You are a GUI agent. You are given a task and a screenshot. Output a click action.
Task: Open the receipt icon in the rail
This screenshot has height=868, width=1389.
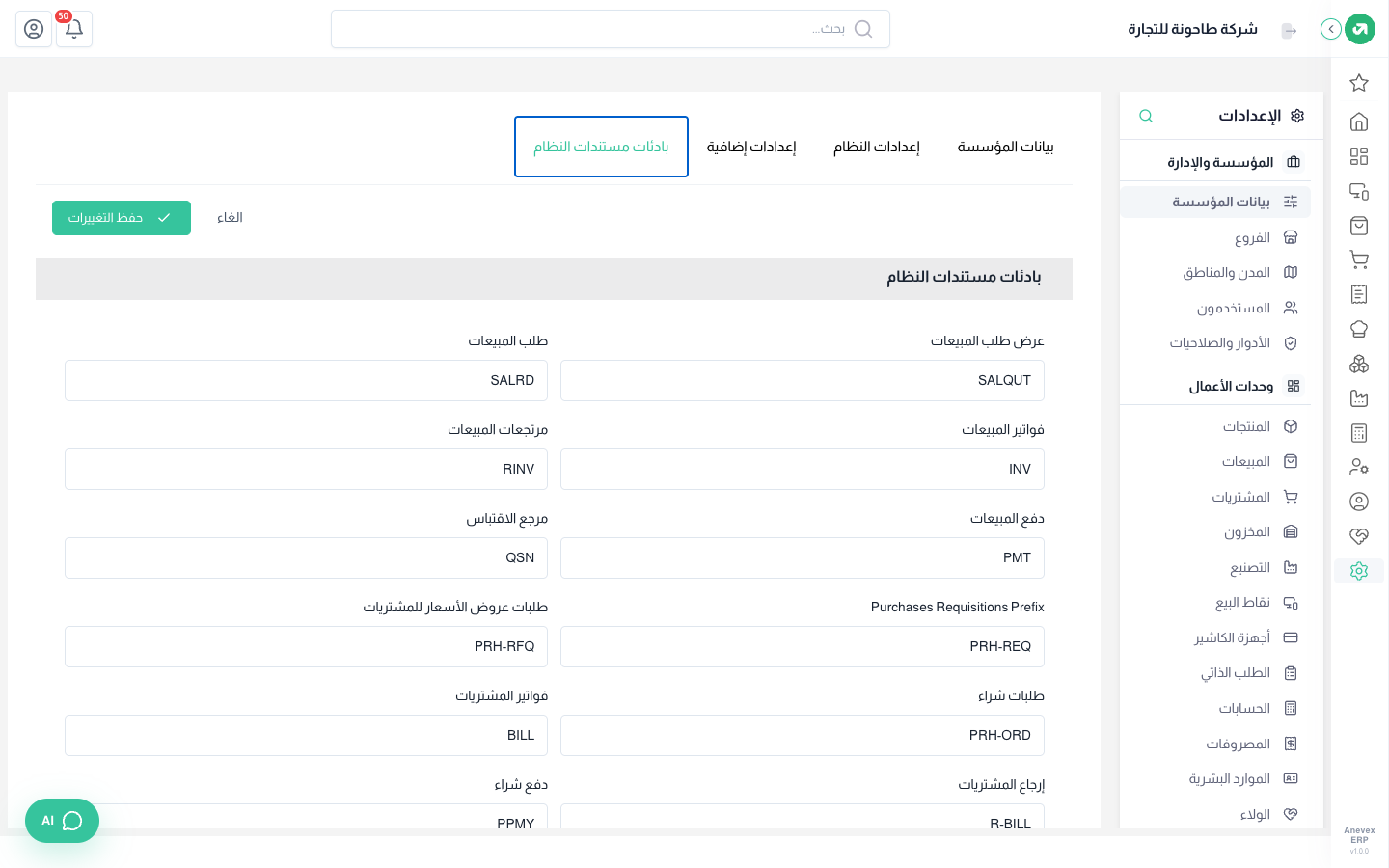pyautogui.click(x=1359, y=294)
